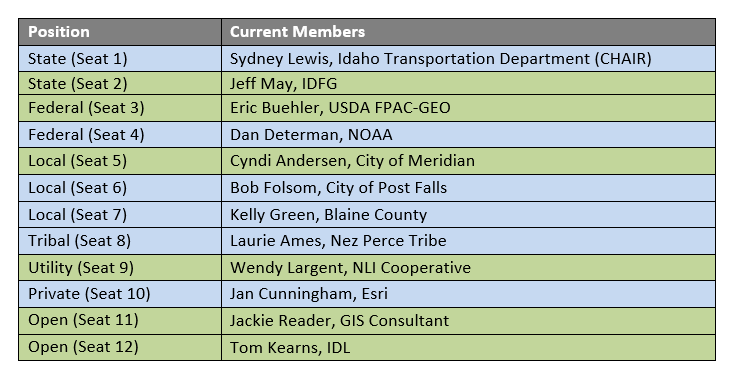Select the Local (Seat 6) cell
Viewport: 730px width, 379px height.
[120, 188]
